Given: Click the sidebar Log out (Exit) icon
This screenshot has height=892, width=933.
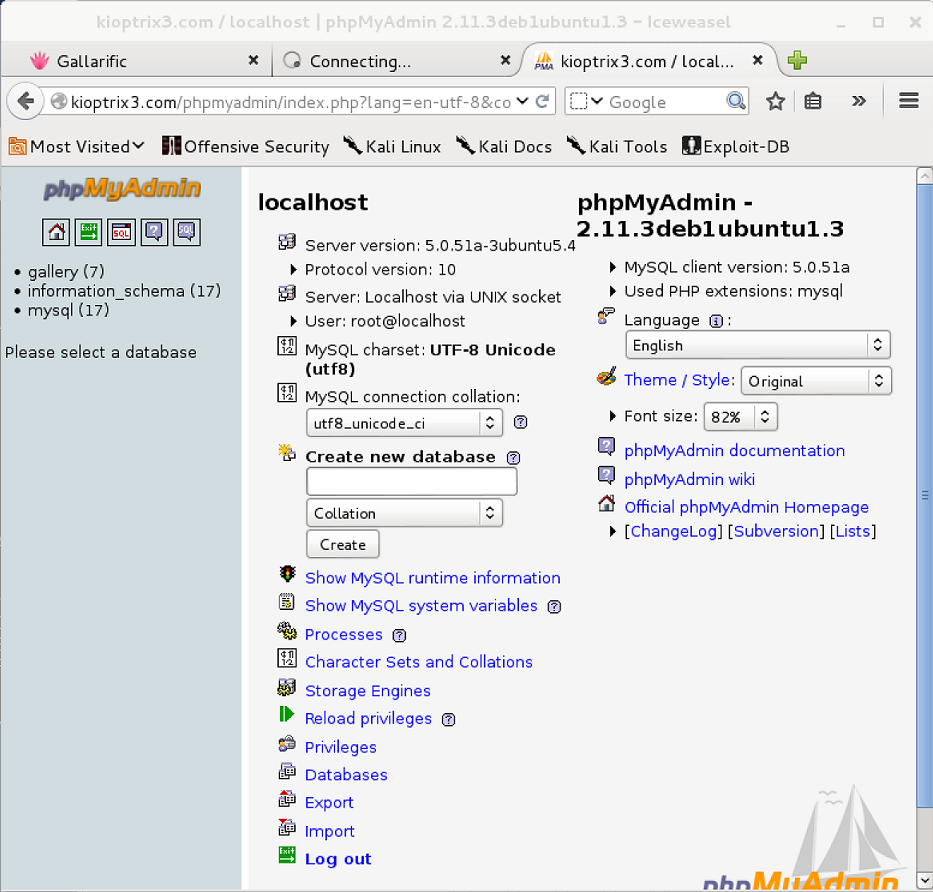Looking at the screenshot, I should pos(89,231).
